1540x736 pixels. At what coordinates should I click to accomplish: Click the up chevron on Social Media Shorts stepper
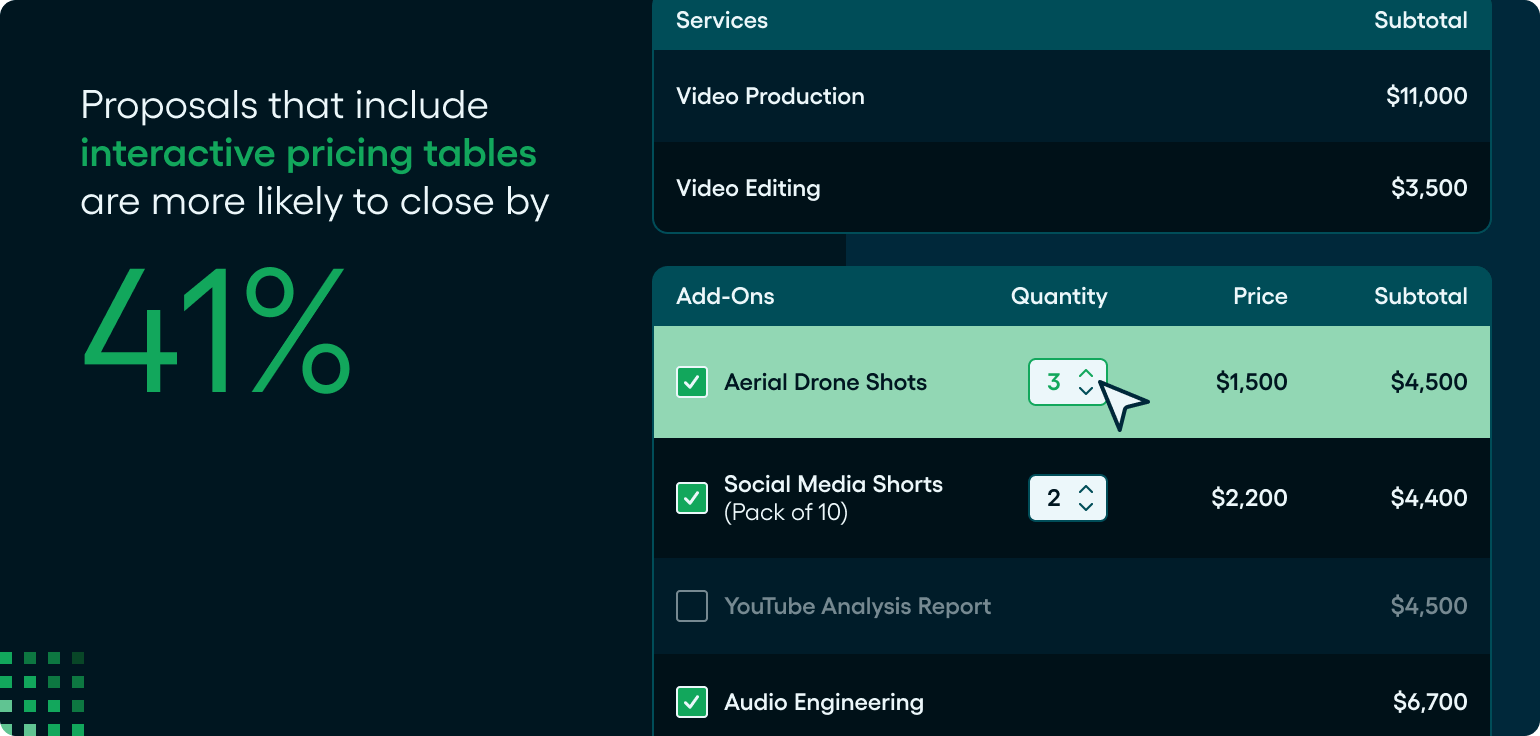coord(1086,489)
